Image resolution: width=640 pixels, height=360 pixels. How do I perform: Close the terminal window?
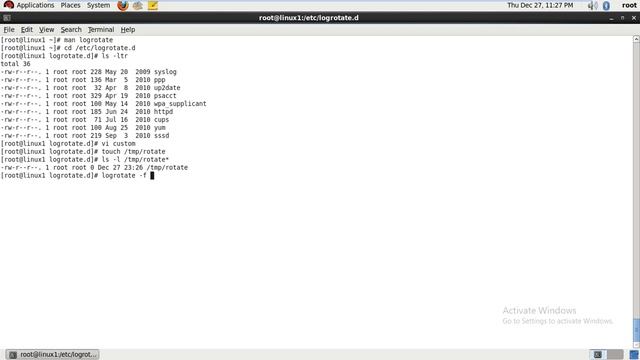[633, 18]
